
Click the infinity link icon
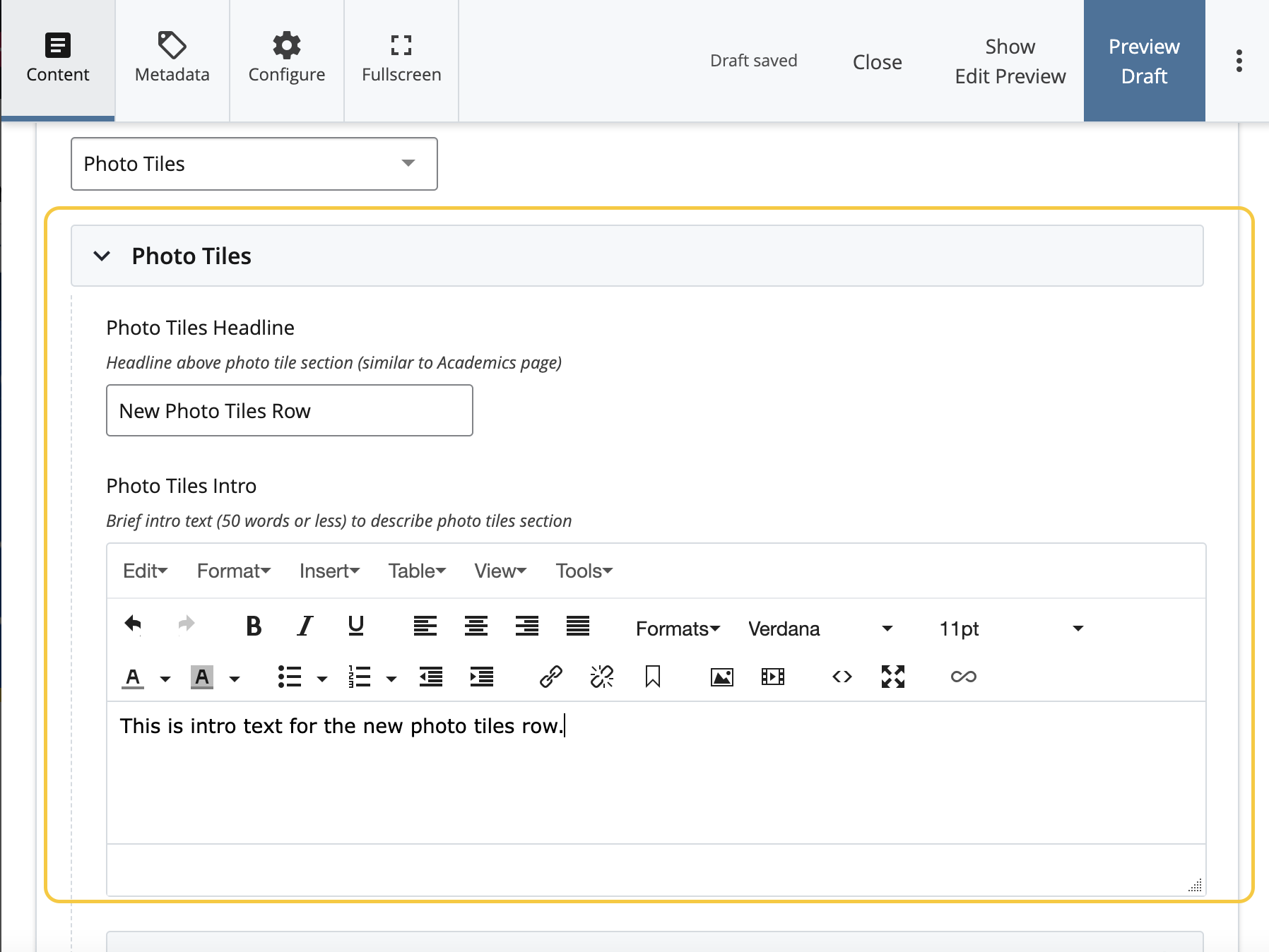pos(964,677)
